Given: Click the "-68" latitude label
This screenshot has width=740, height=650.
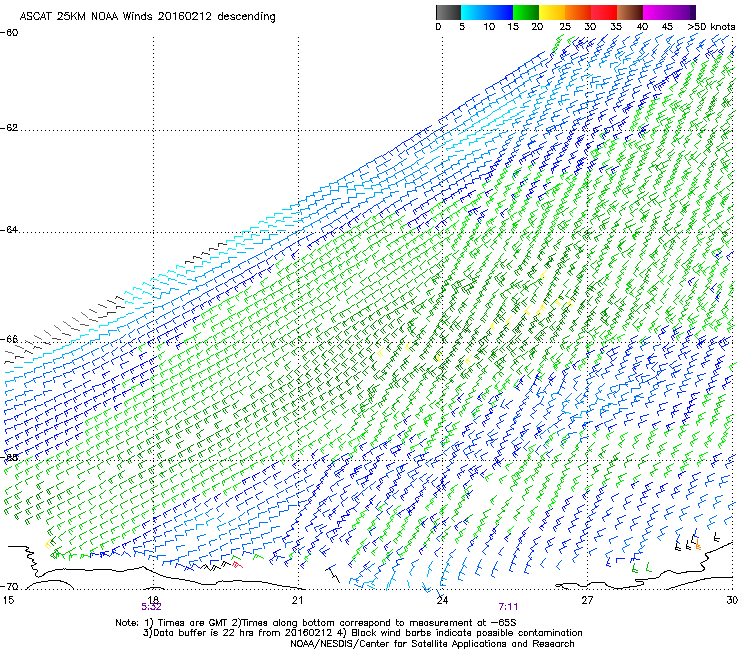Looking at the screenshot, I should pos(9,457).
